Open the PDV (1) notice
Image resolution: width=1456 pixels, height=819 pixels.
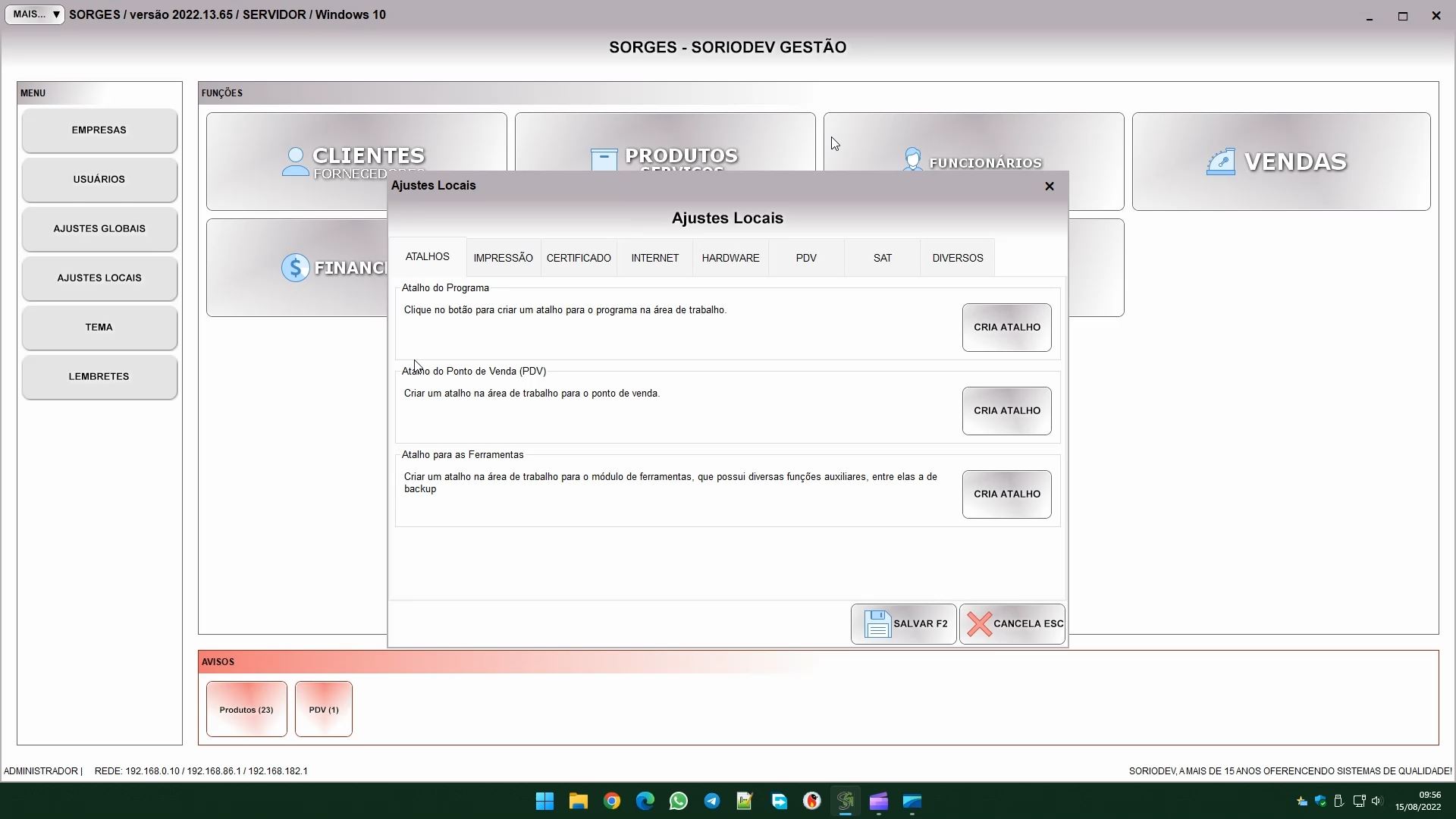(324, 709)
